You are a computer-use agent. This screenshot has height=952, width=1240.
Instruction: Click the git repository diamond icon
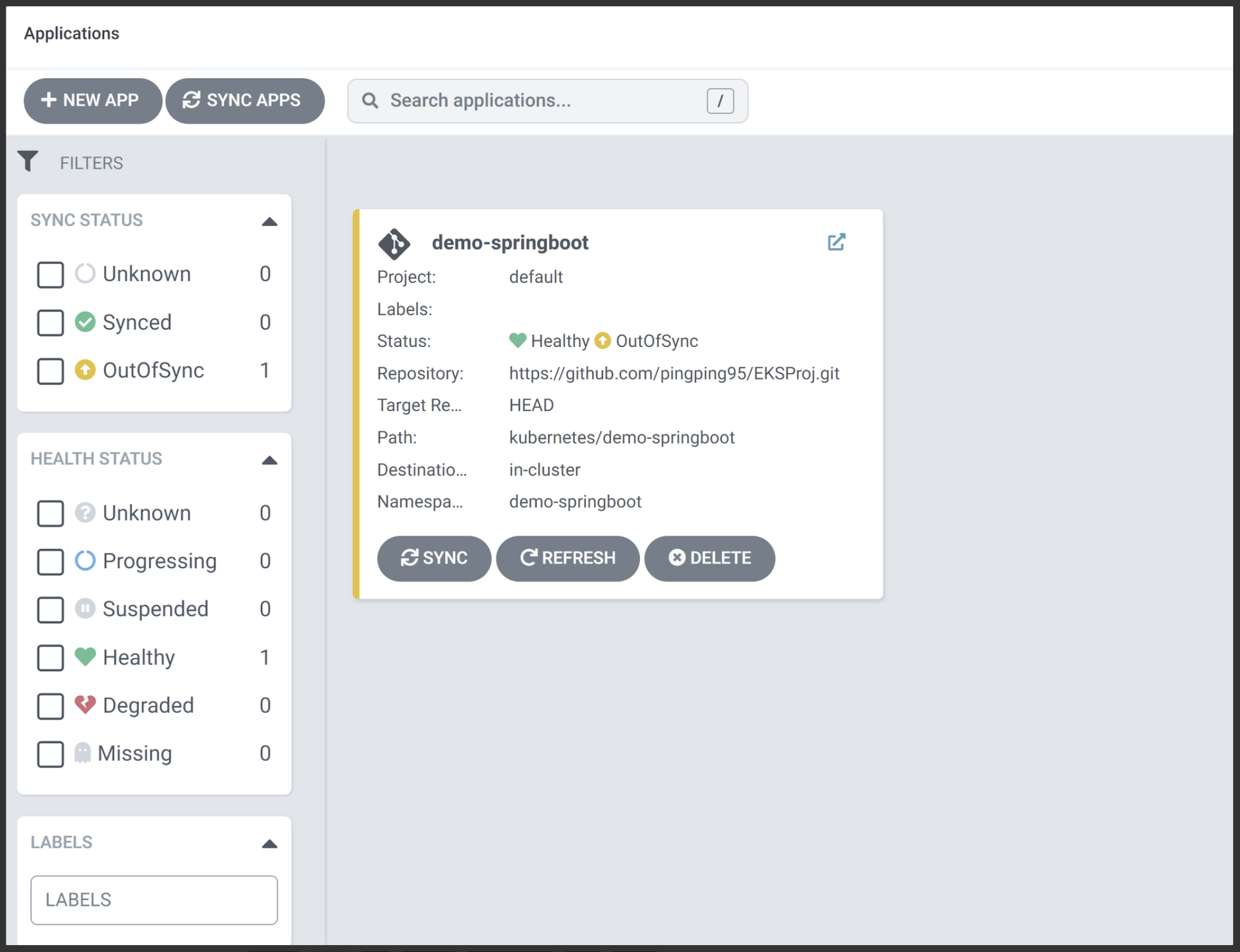394,243
